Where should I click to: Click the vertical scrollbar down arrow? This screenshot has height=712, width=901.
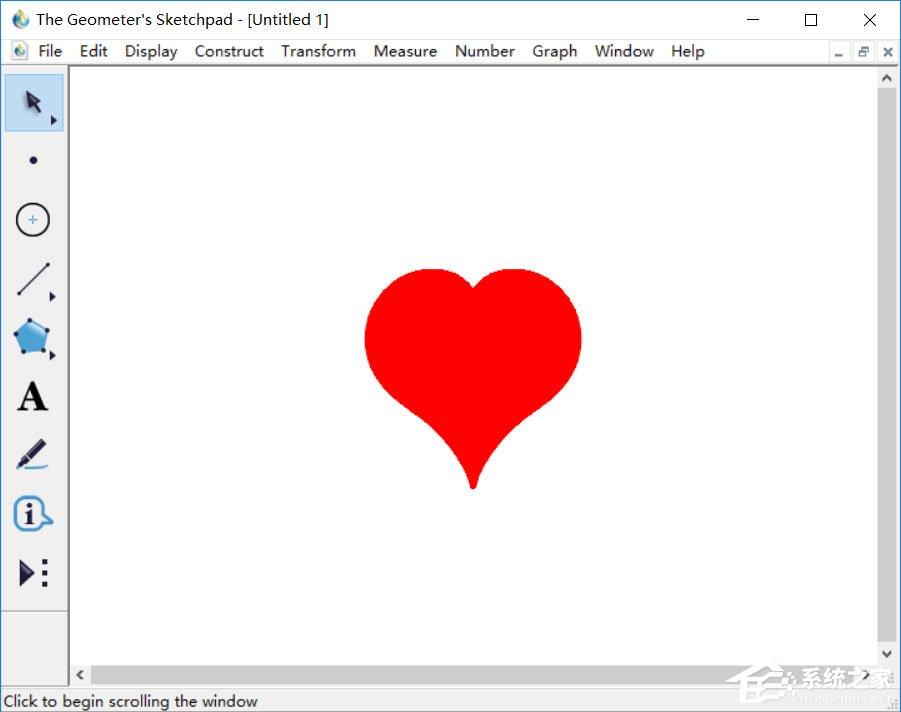pos(886,653)
